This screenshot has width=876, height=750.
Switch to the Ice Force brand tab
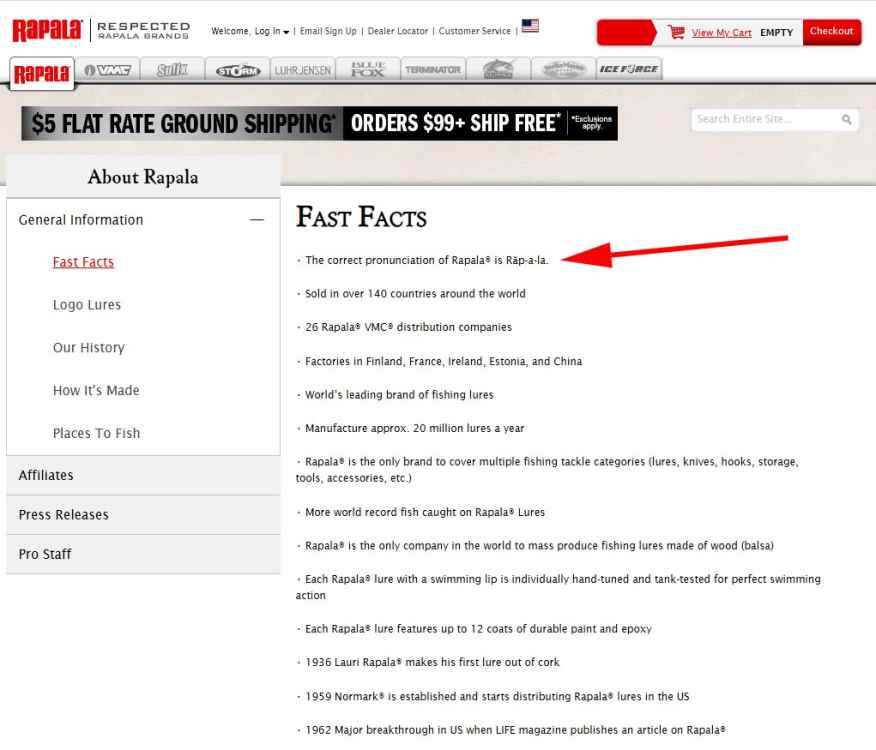pyautogui.click(x=629, y=69)
